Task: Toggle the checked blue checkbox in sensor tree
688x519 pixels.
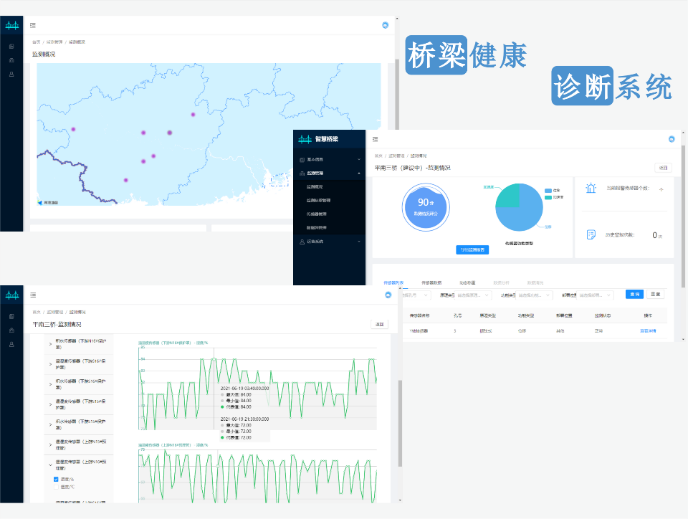Action: coord(56,479)
